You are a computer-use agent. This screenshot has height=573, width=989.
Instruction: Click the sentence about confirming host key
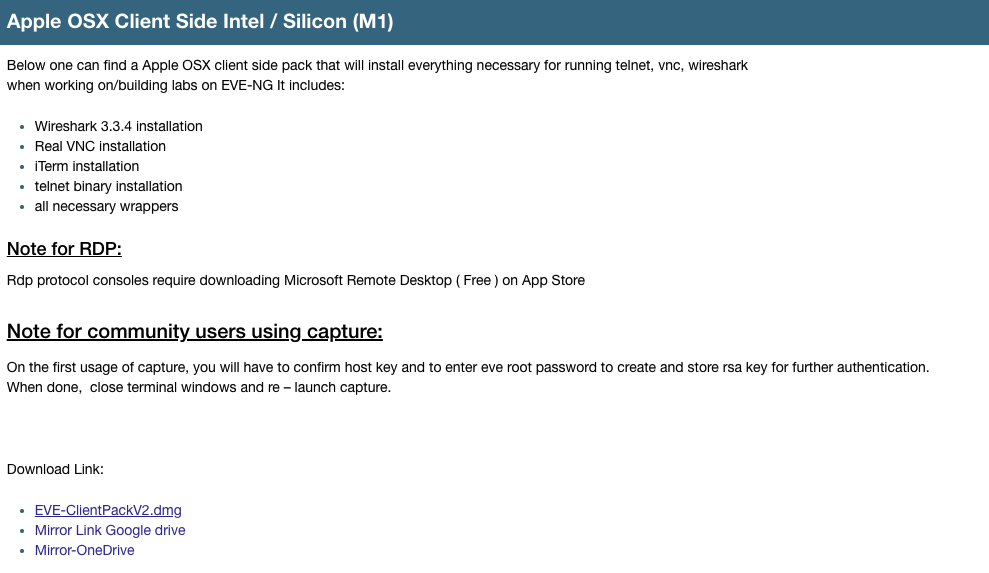point(468,367)
